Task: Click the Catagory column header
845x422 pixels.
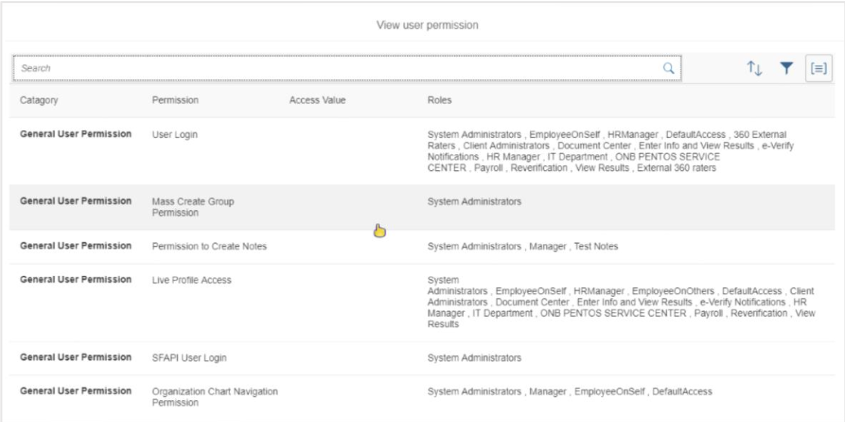Action: (39, 100)
